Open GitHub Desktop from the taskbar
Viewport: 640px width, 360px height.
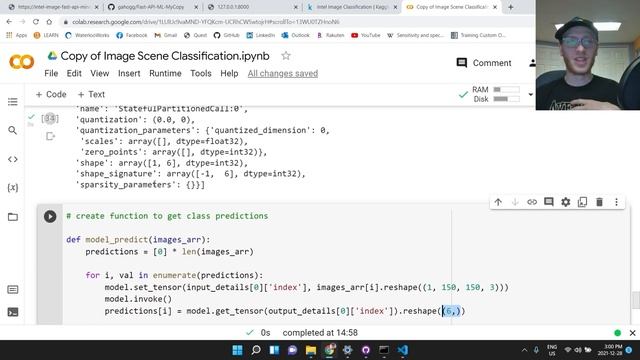coord(366,350)
